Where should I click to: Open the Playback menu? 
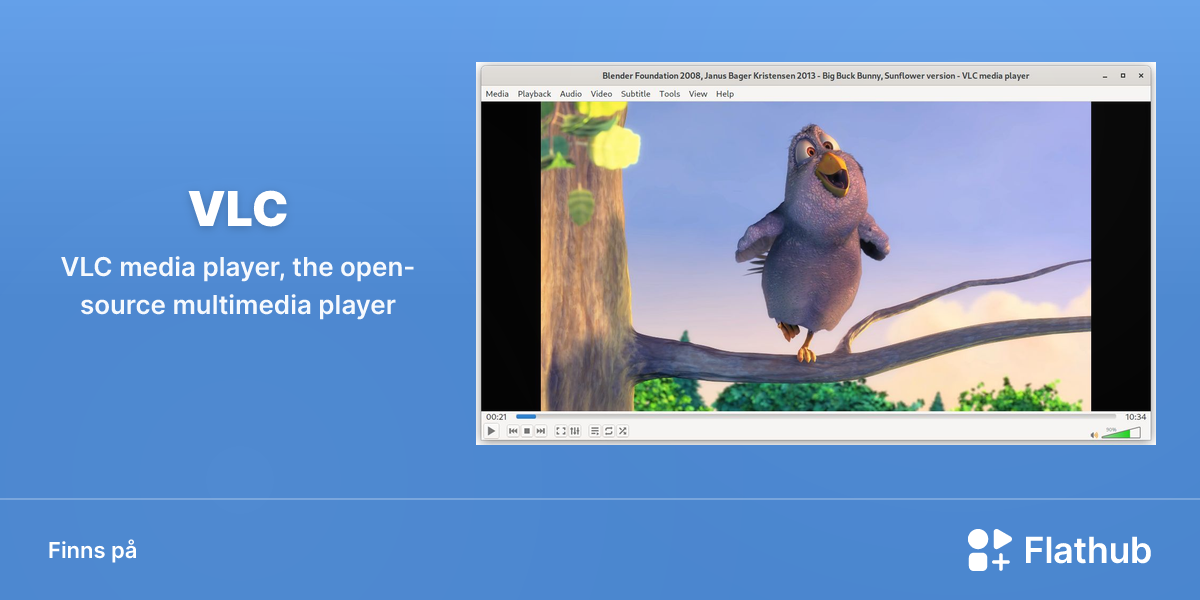534,94
